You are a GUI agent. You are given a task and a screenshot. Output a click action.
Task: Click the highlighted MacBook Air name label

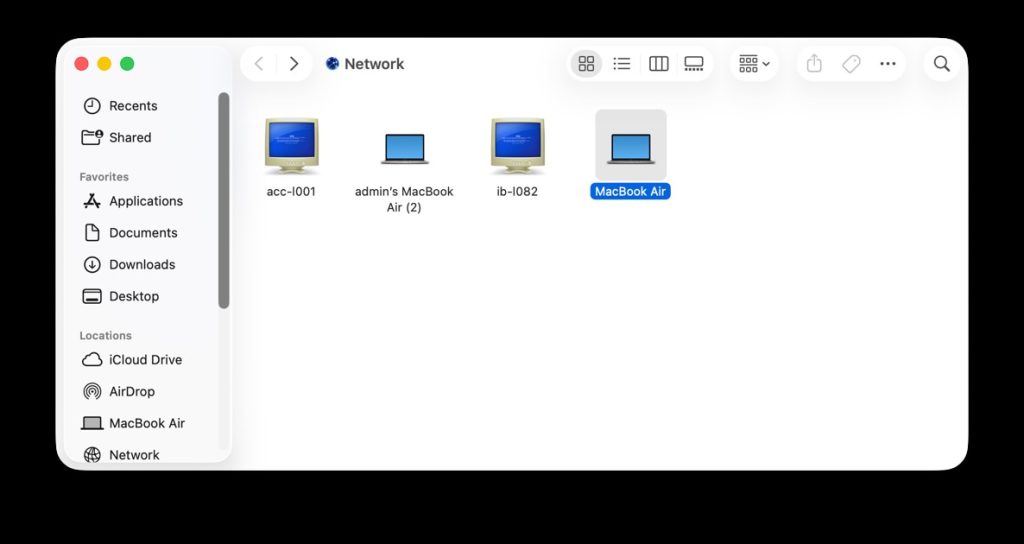coord(630,191)
